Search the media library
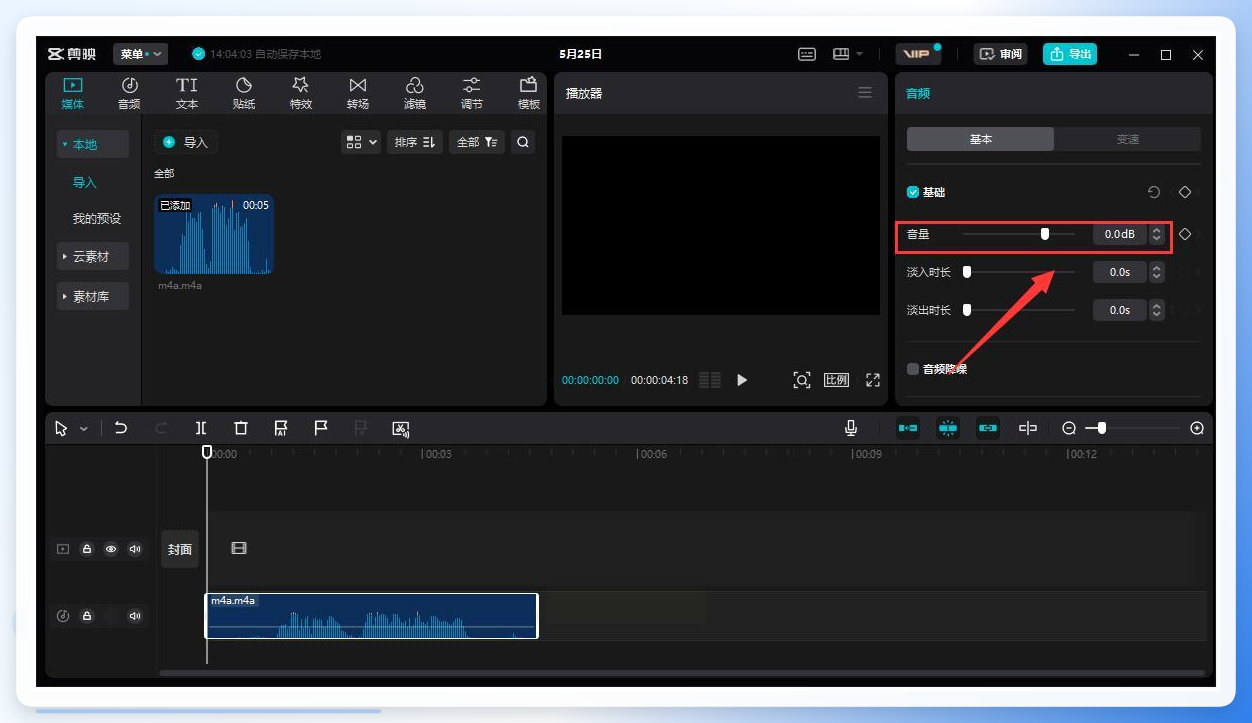This screenshot has height=723, width=1252. [523, 142]
